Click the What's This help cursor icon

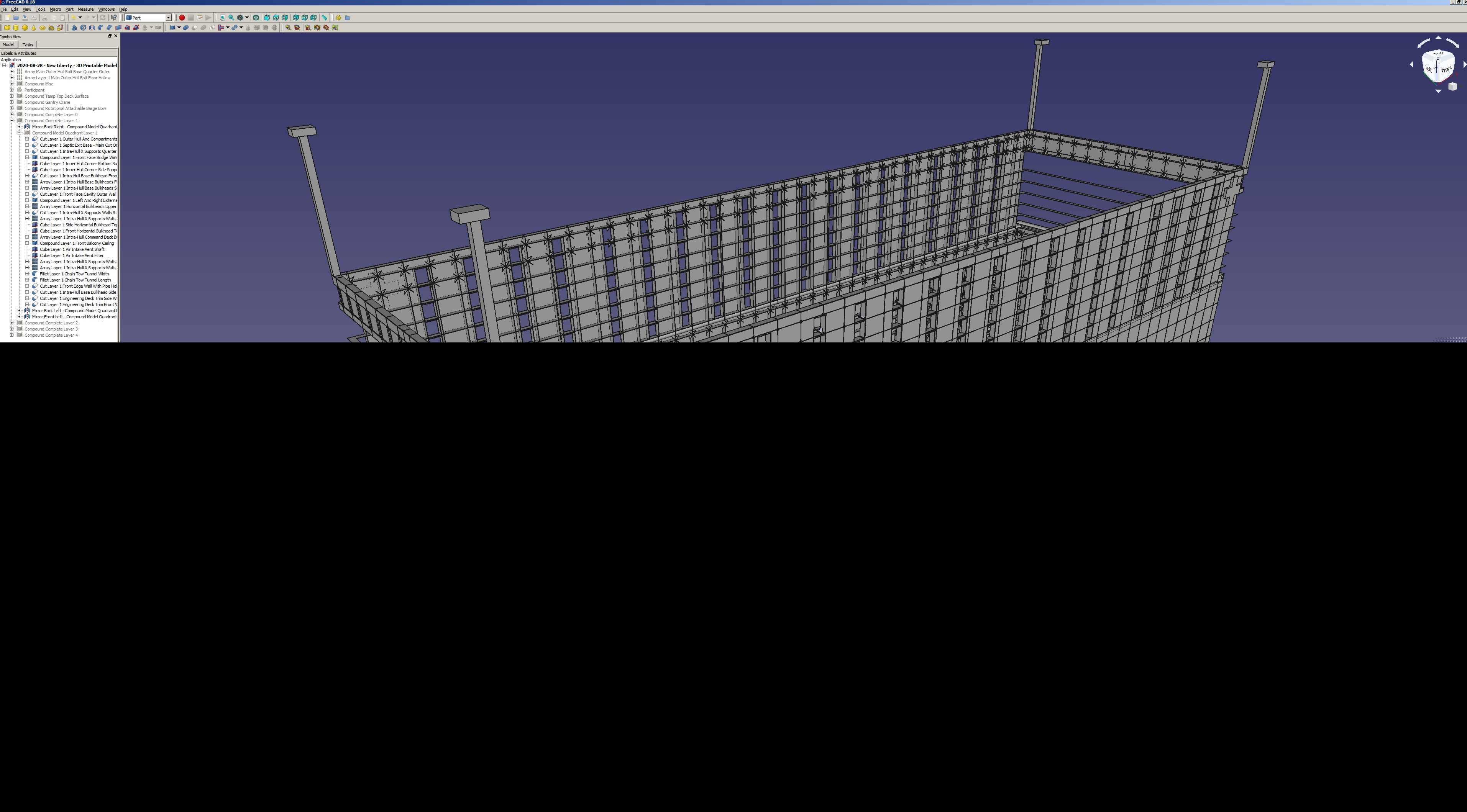(114, 18)
